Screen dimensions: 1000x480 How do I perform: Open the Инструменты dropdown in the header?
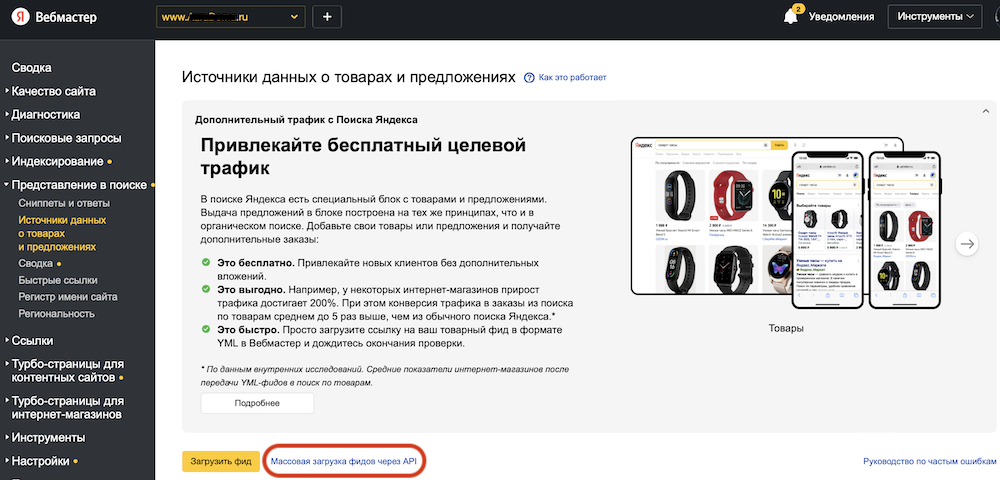936,17
